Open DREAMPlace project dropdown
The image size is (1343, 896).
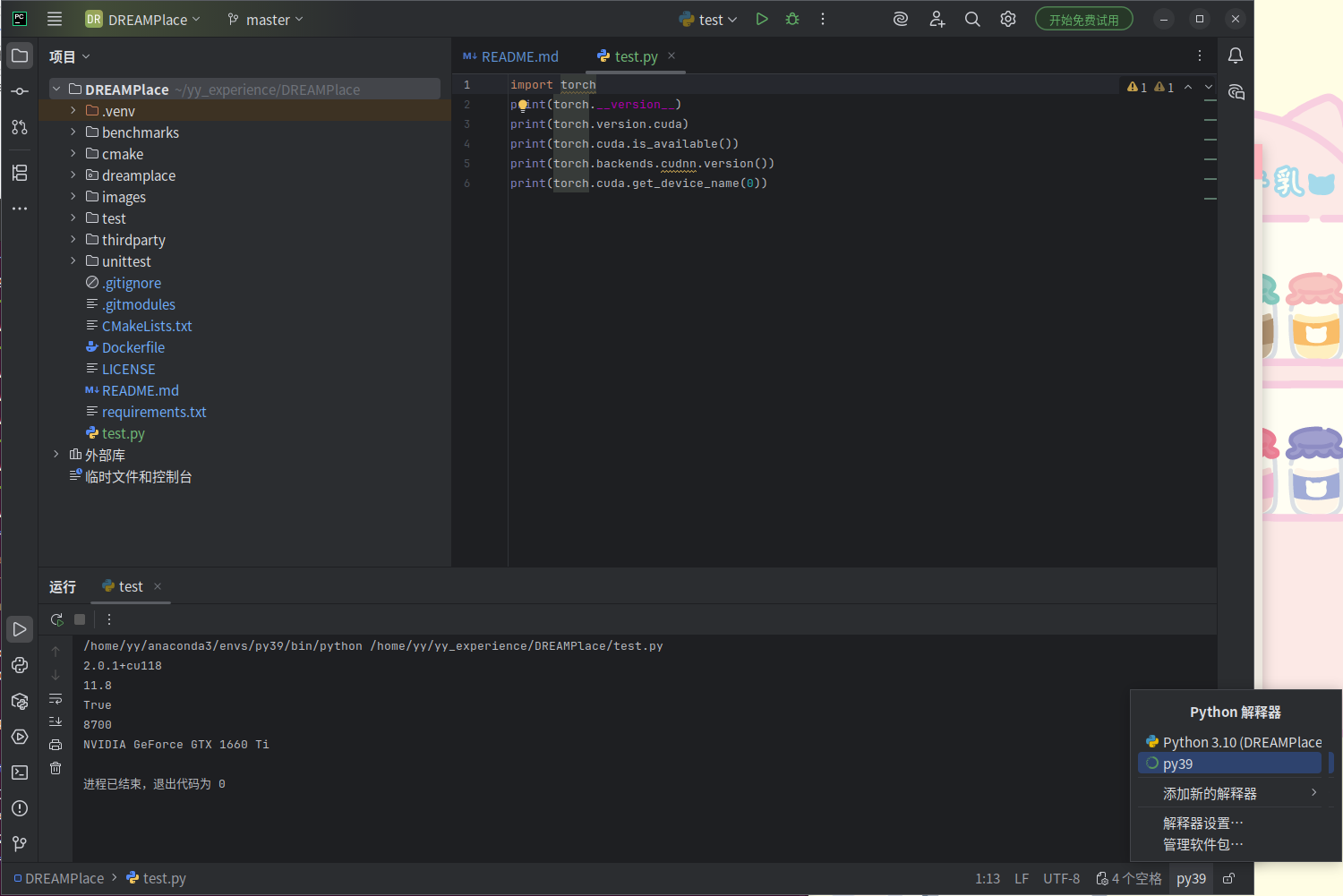142,19
